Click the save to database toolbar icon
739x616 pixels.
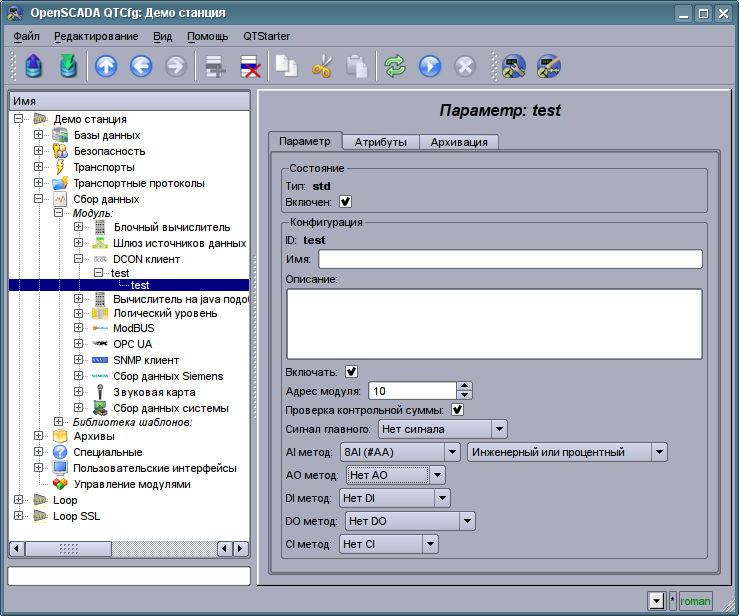point(68,67)
